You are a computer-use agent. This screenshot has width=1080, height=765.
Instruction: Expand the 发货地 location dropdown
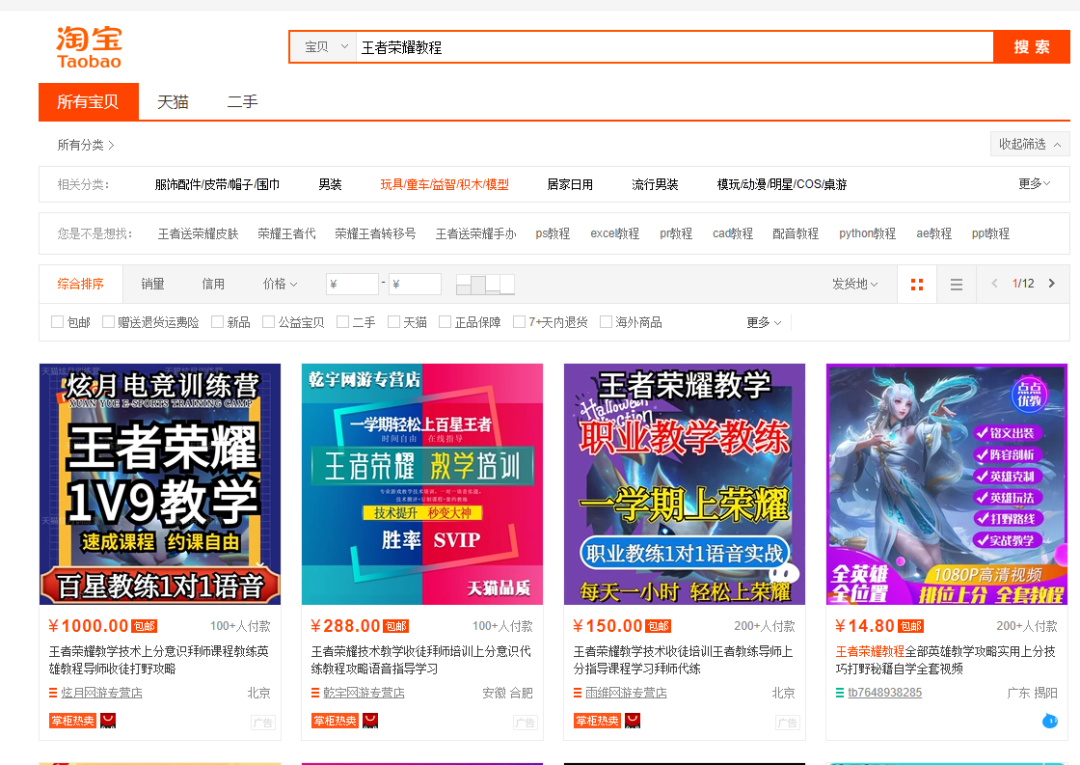[854, 284]
